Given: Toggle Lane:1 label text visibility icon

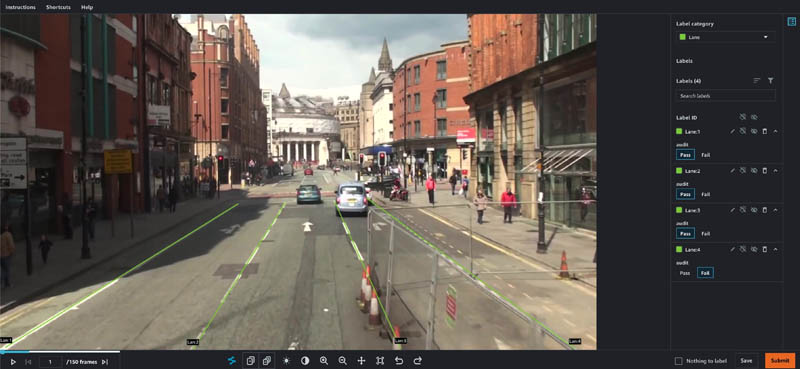Looking at the screenshot, I should coord(743,131).
